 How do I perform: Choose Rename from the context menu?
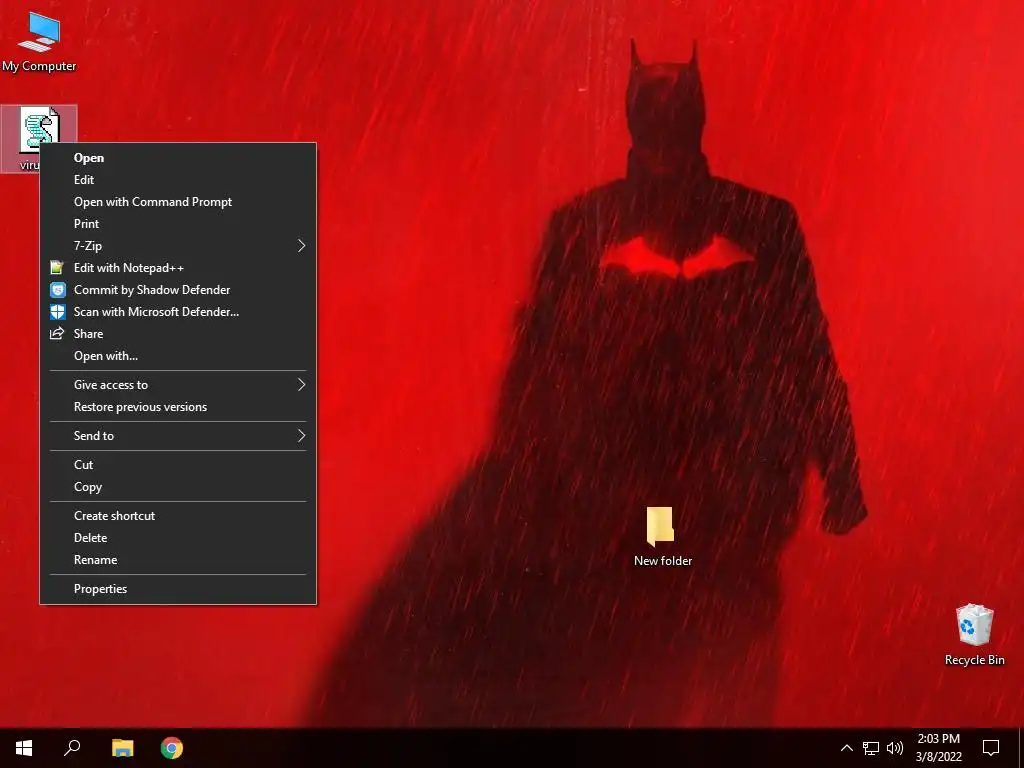[178, 560]
